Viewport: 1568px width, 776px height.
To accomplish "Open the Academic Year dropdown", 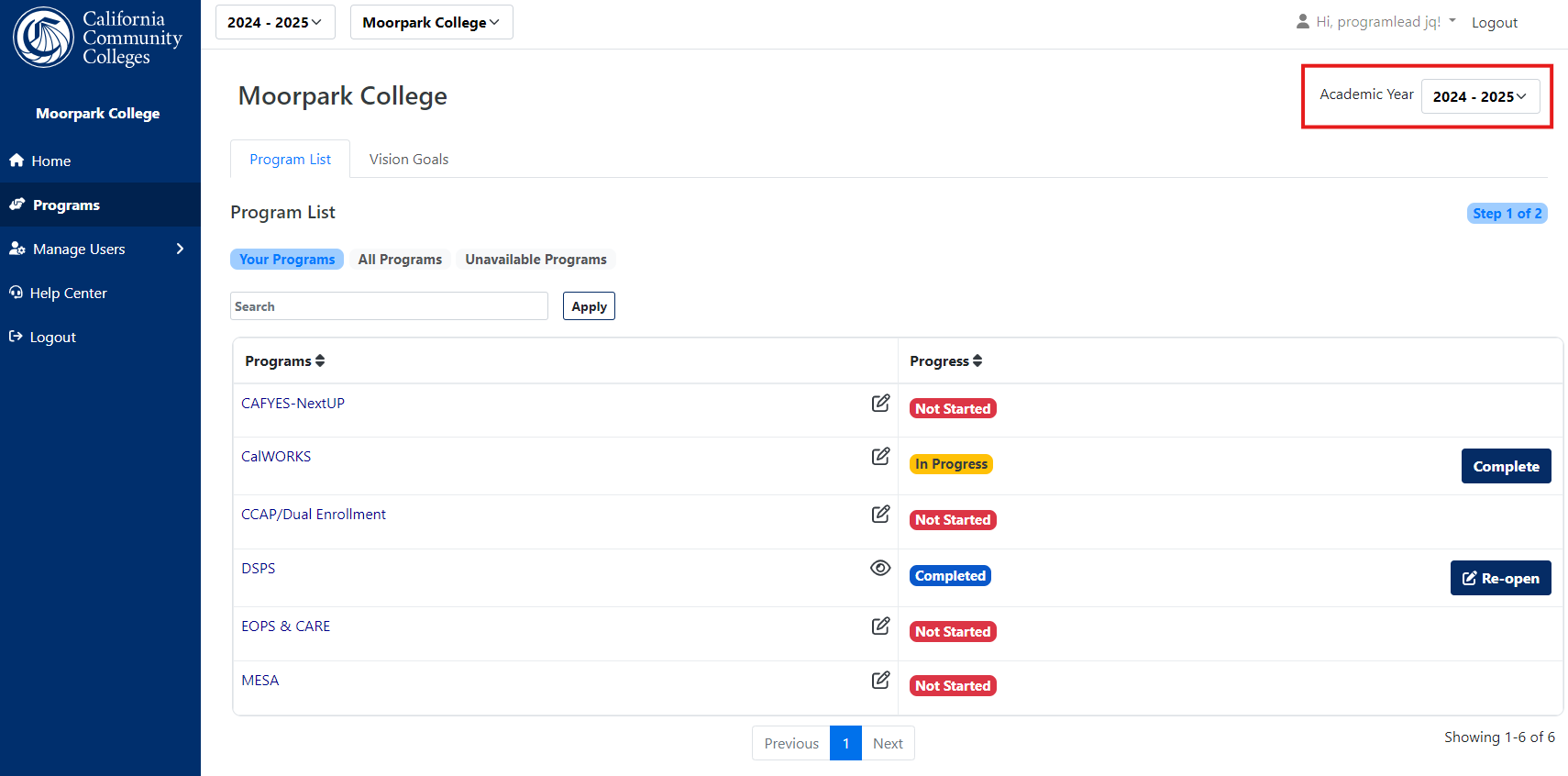I will pyautogui.click(x=1480, y=96).
